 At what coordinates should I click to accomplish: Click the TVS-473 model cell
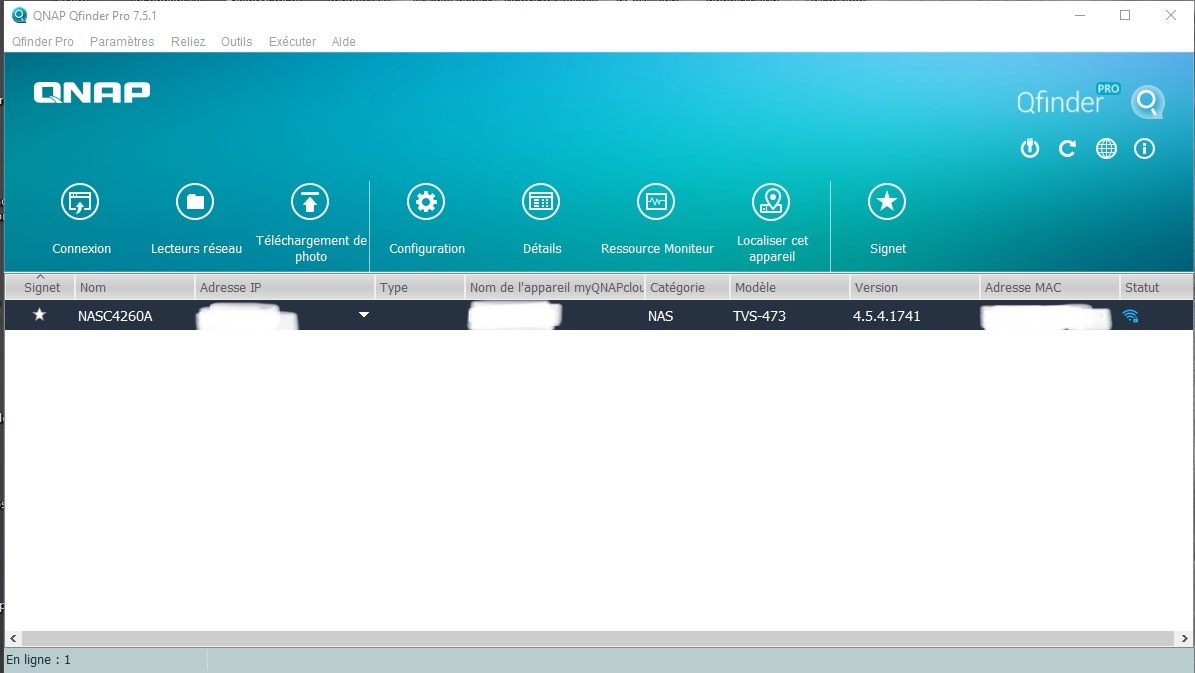(x=759, y=316)
